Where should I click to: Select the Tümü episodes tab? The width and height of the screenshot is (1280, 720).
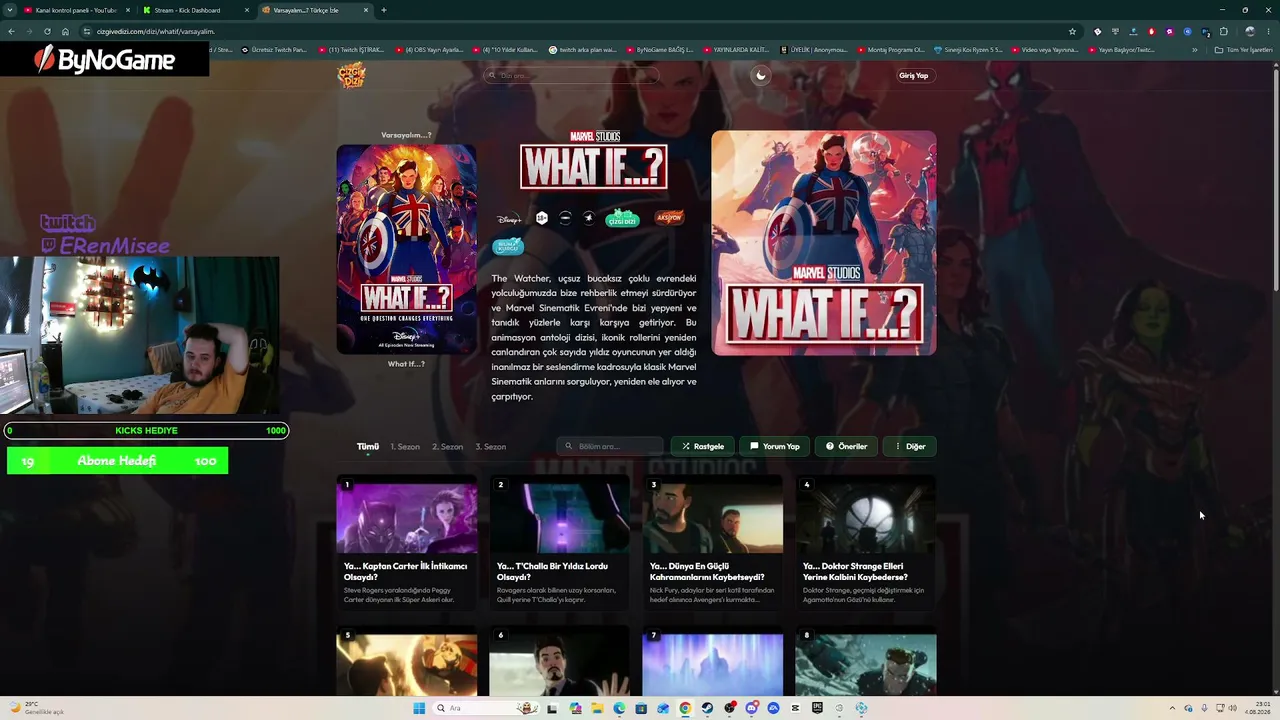tap(368, 447)
